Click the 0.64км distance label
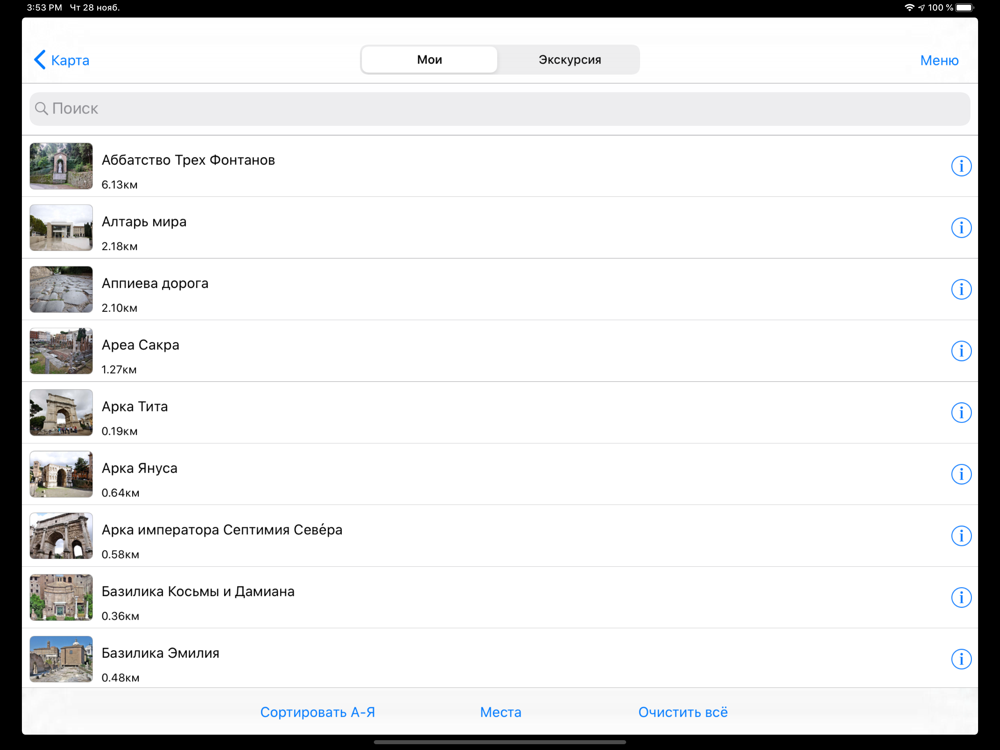Screen dimensions: 1000x750 coord(121,493)
